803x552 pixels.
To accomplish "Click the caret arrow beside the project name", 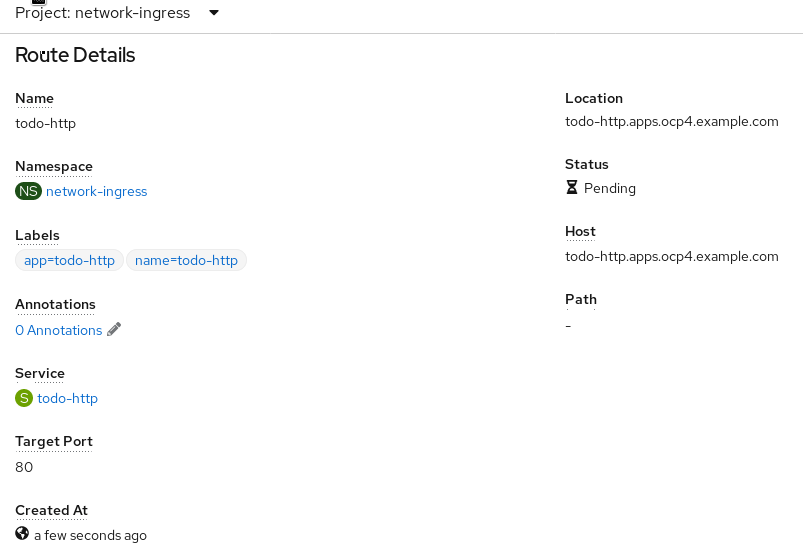I will click(214, 13).
